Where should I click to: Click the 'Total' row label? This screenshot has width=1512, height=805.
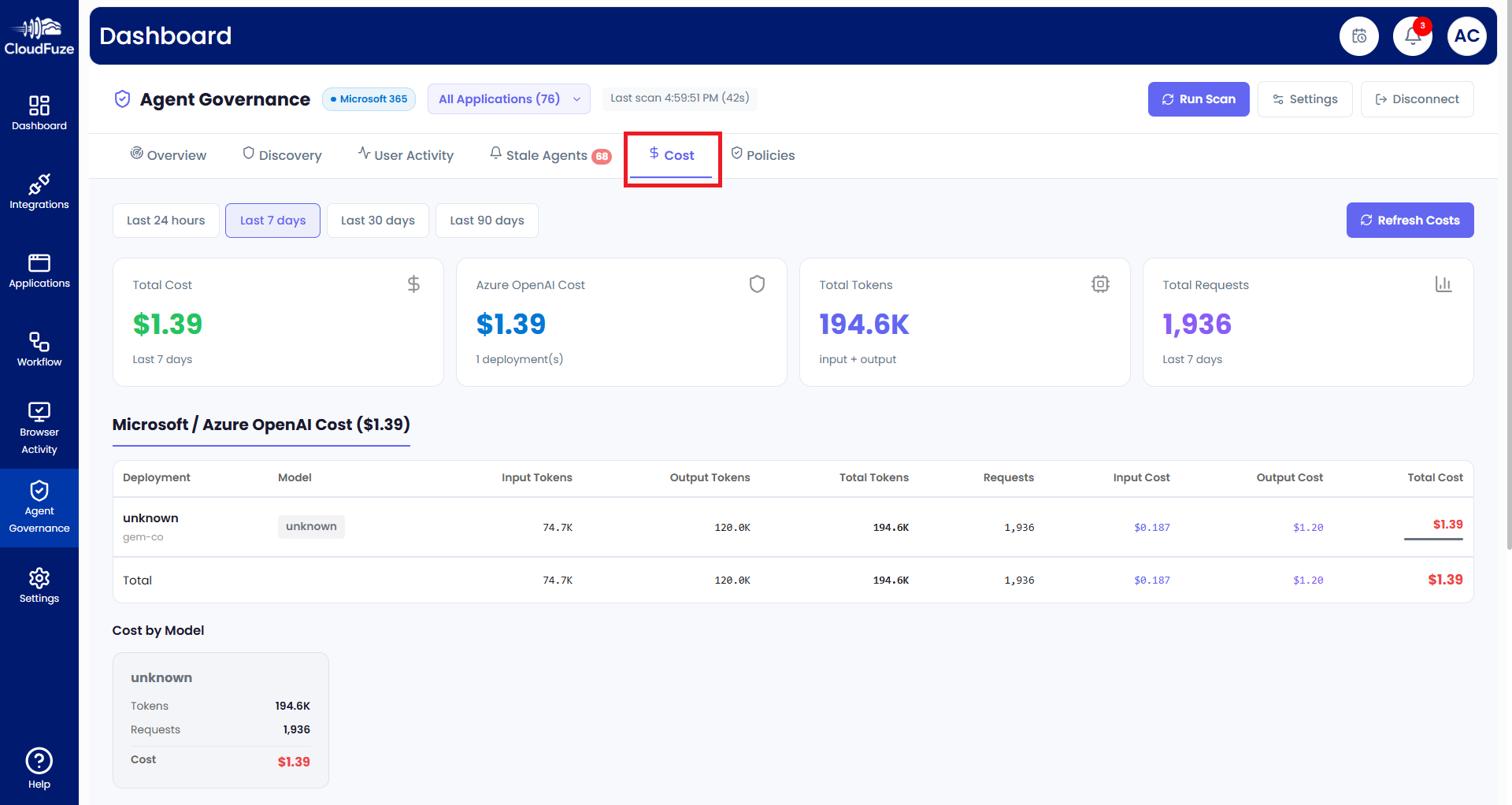point(137,581)
